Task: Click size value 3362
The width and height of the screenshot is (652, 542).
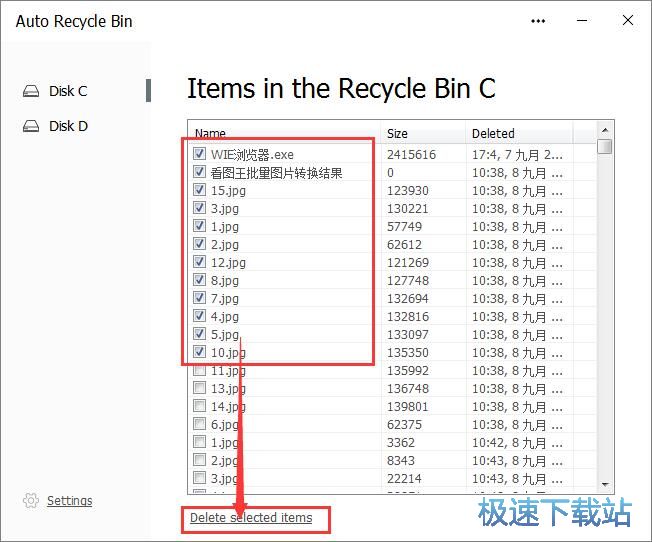Action: pos(401,443)
